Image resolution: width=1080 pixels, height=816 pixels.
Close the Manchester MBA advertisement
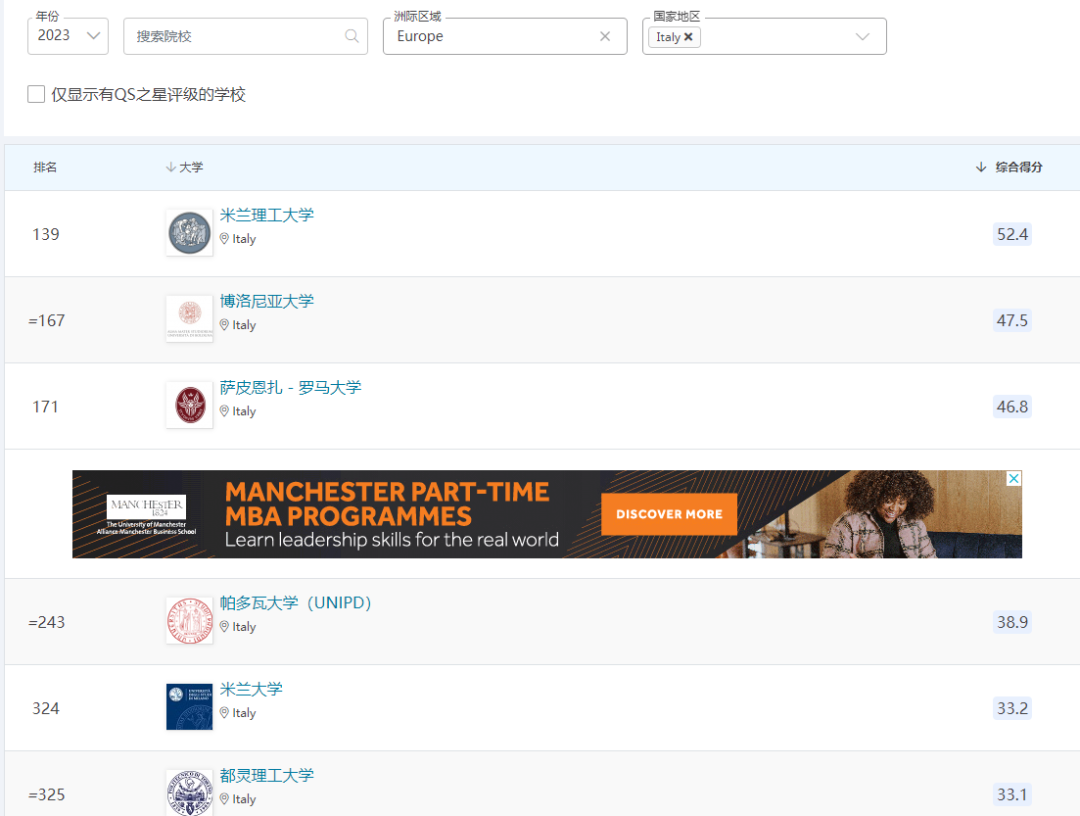click(1014, 479)
